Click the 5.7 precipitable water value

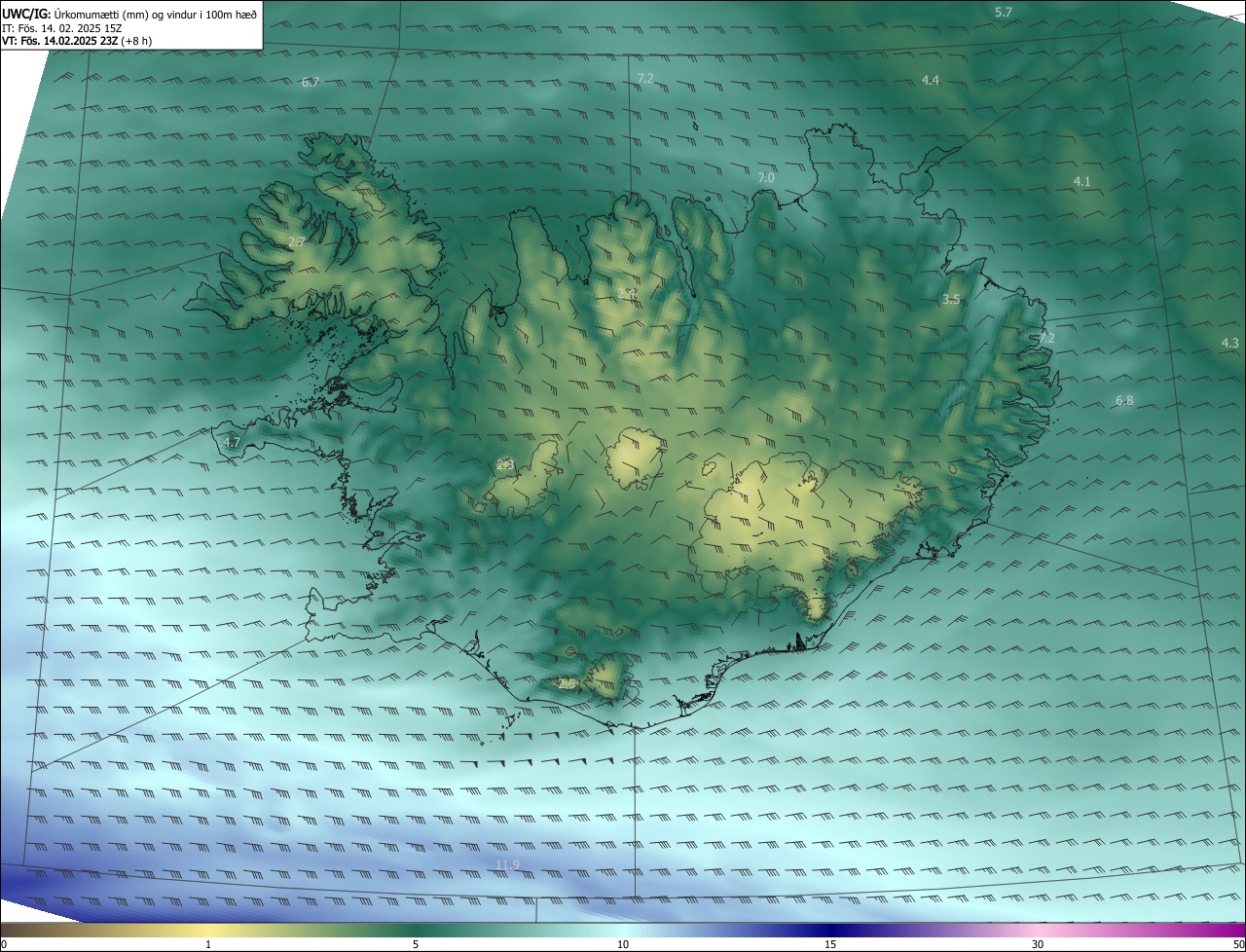(1004, 12)
